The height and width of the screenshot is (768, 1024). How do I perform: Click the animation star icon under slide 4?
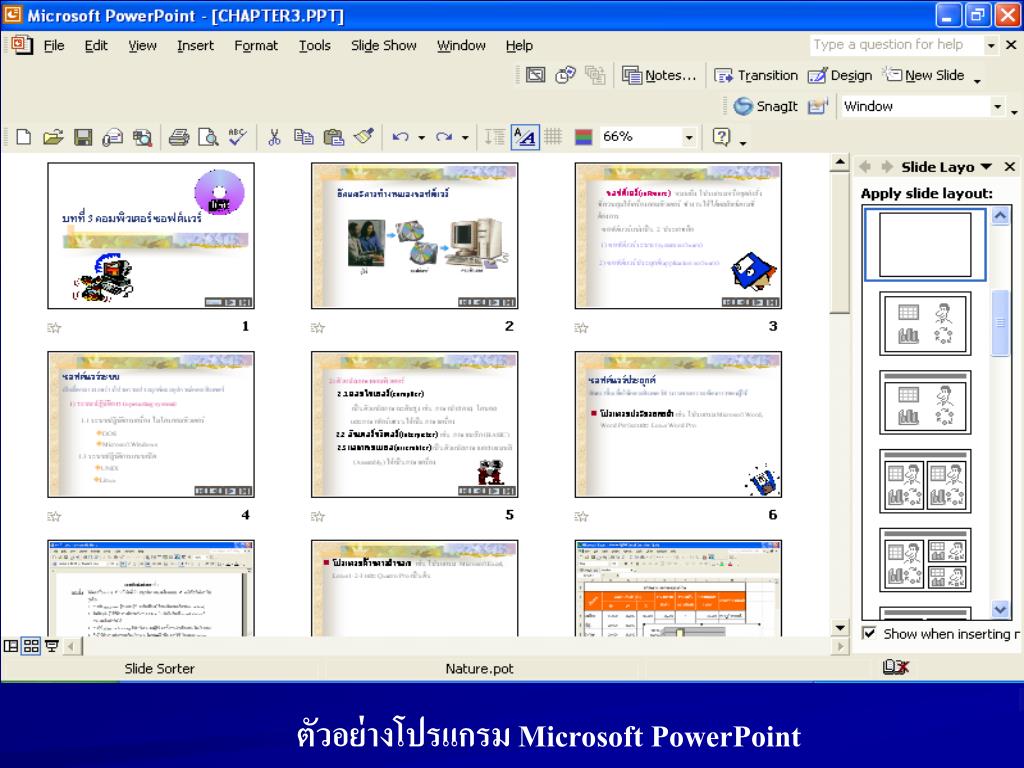(54, 517)
